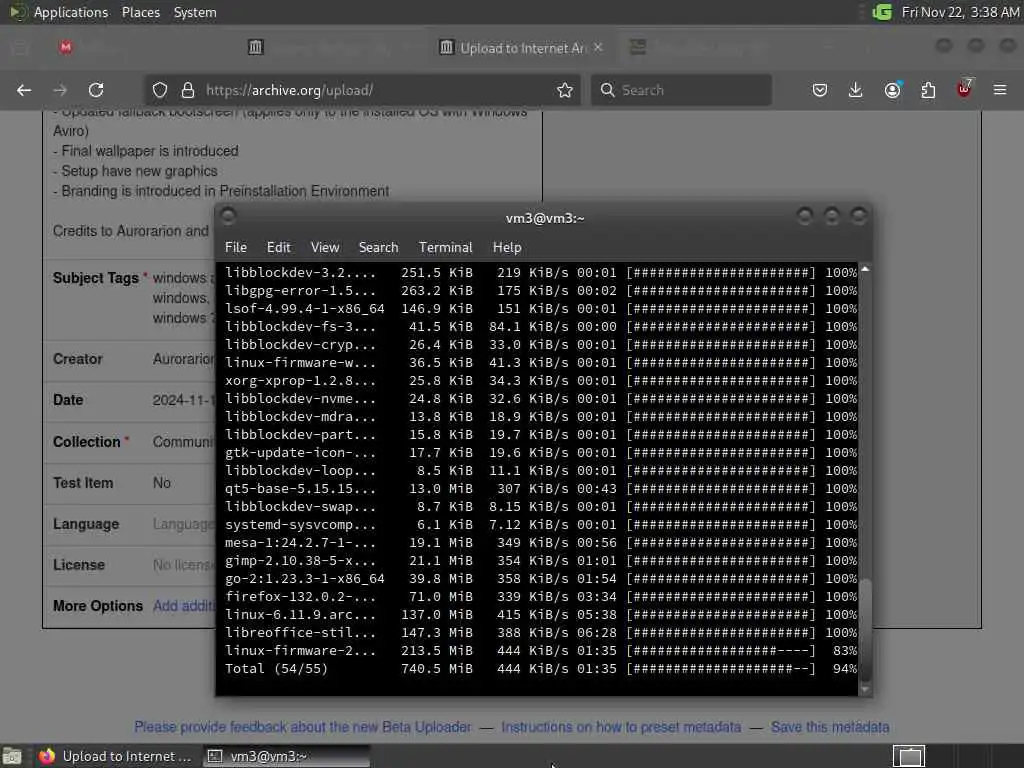Image resolution: width=1024 pixels, height=768 pixels.
Task: Click the lsof-4.99.4-1-x86_64 row
Action: [x=541, y=308]
